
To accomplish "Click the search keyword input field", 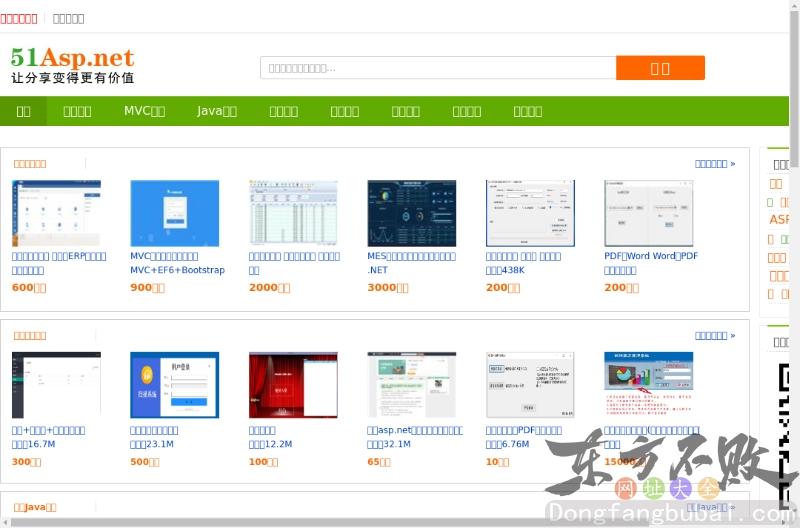I will (x=437, y=68).
